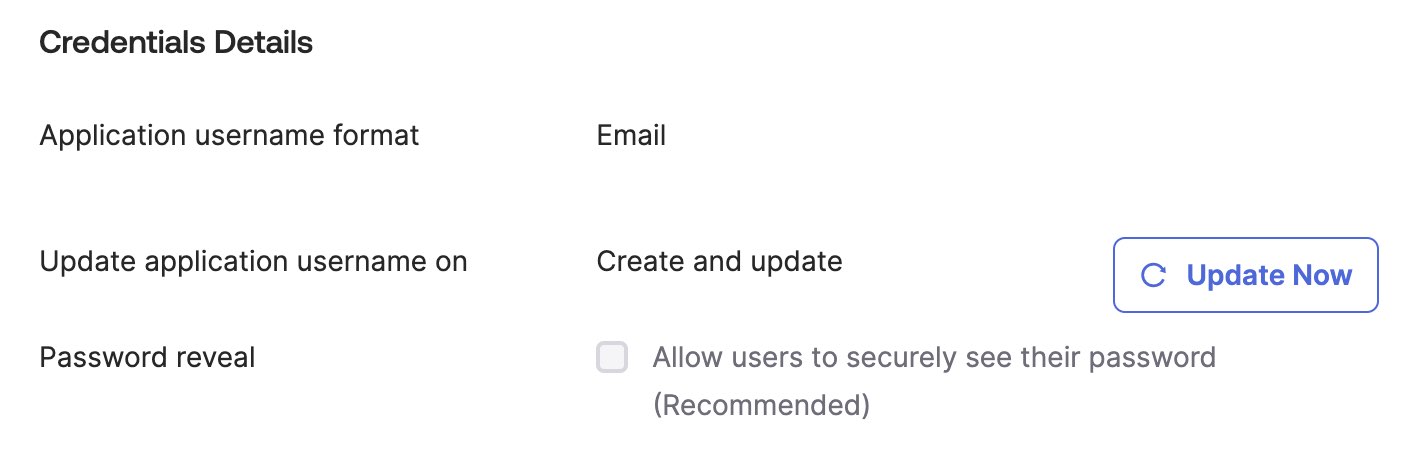Click the 'Password reveal' label
The image size is (1416, 468).
tap(147, 357)
